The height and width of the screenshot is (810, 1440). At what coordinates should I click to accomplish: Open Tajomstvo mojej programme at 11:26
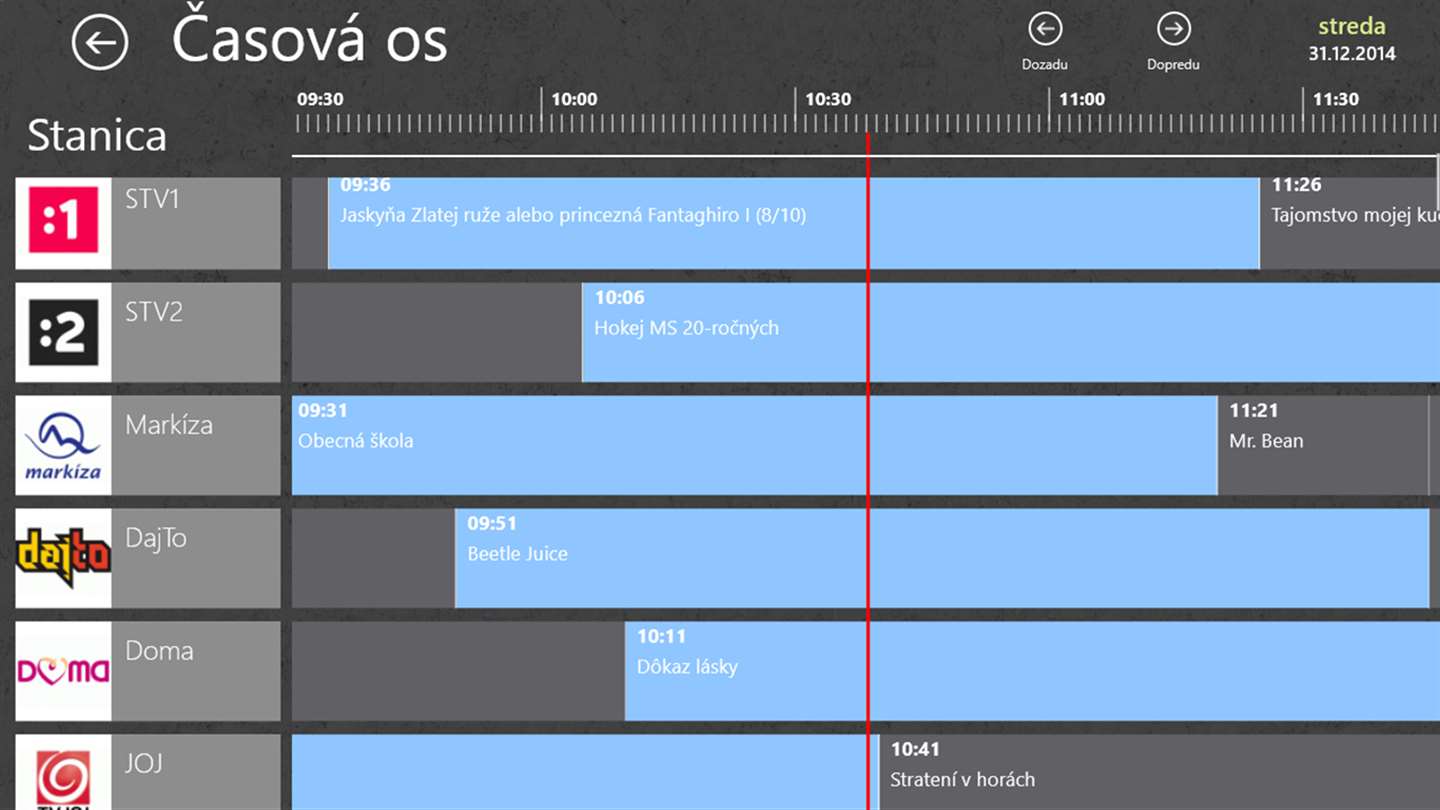(x=1350, y=223)
